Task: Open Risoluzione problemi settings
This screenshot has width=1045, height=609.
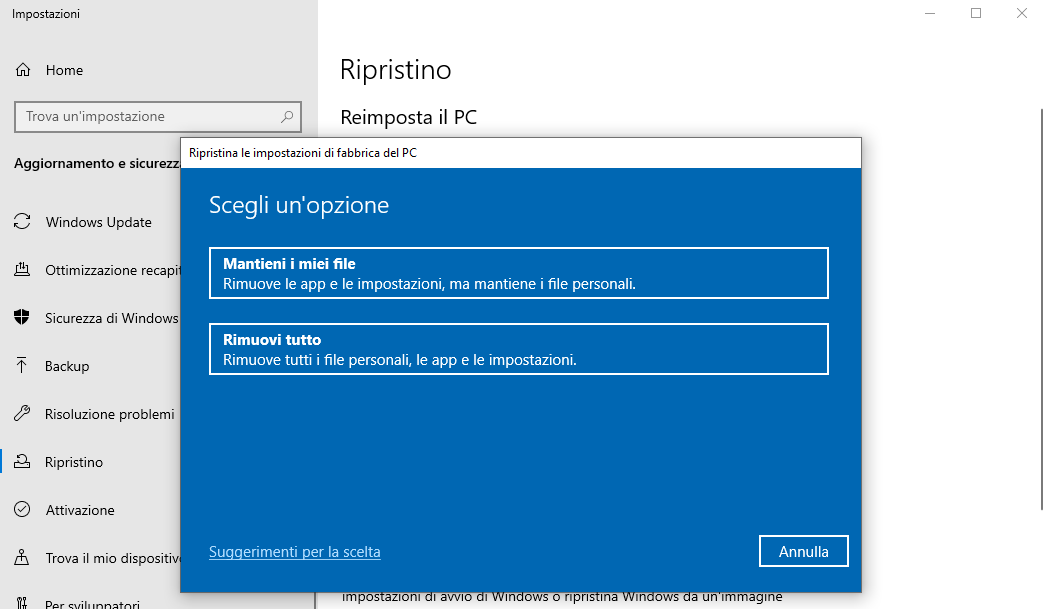Action: (110, 413)
